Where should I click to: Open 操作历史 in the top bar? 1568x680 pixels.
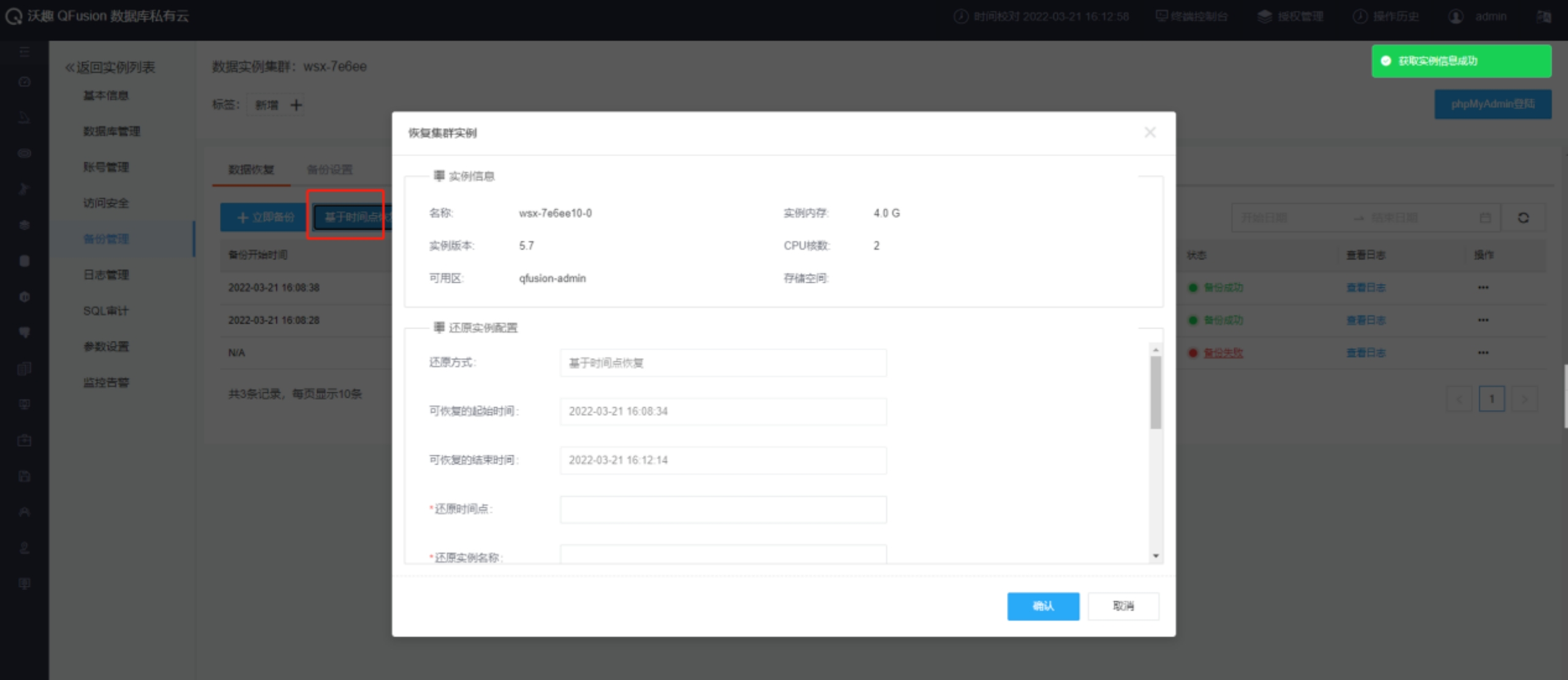[x=1386, y=17]
